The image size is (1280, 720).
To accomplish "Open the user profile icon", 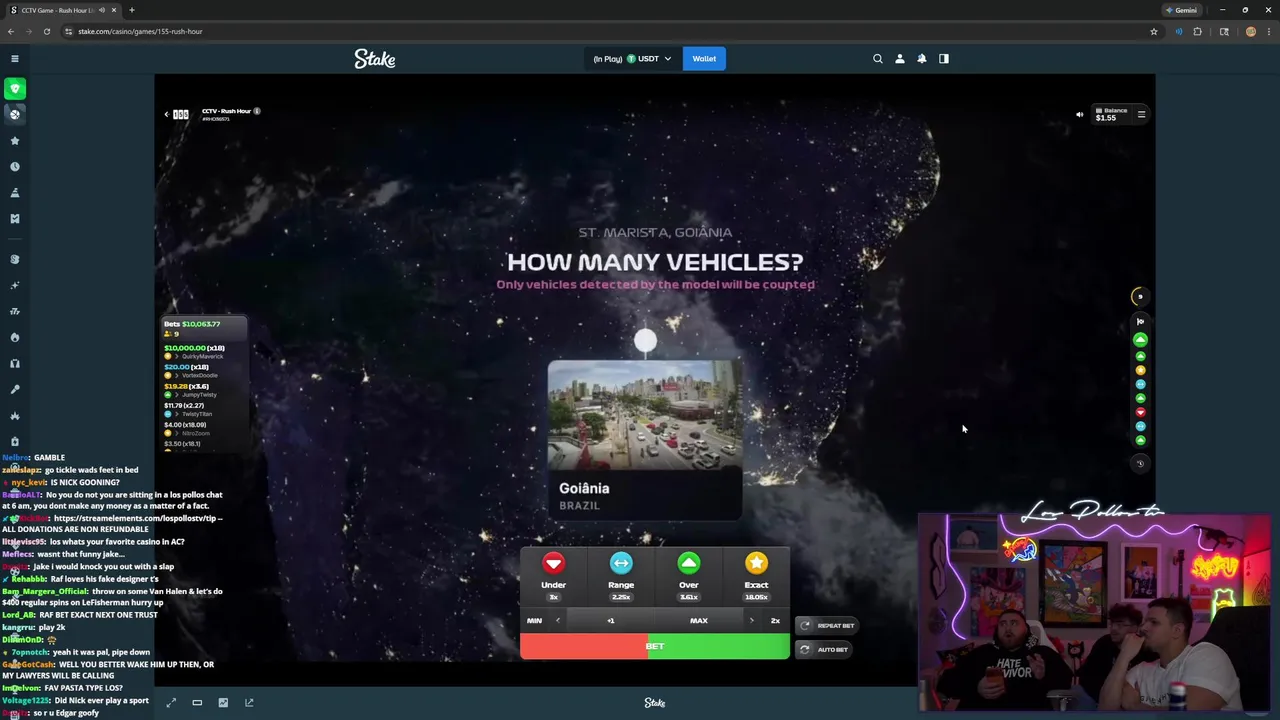I will 900,59.
